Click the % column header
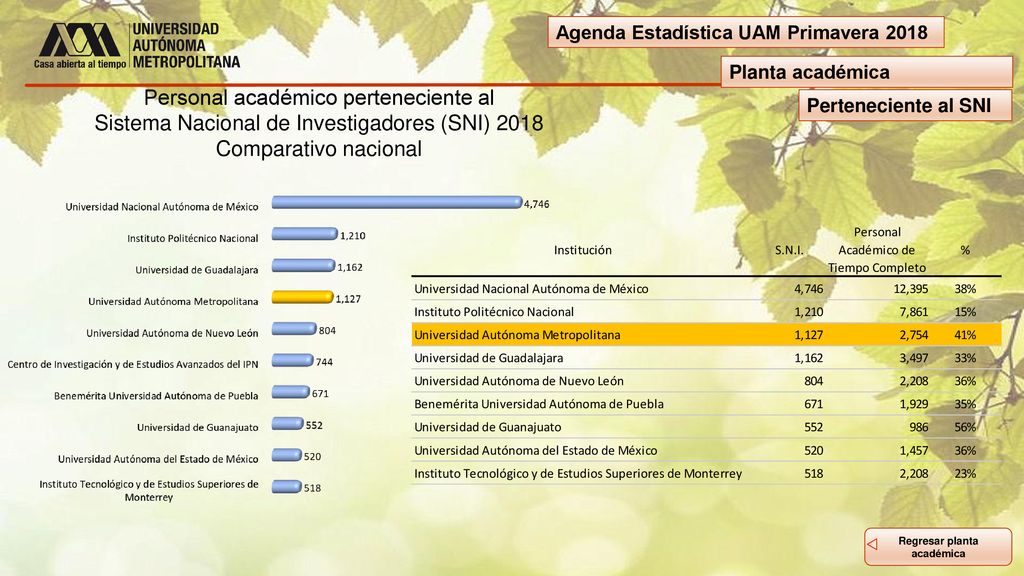The height and width of the screenshot is (576, 1024). 965,249
